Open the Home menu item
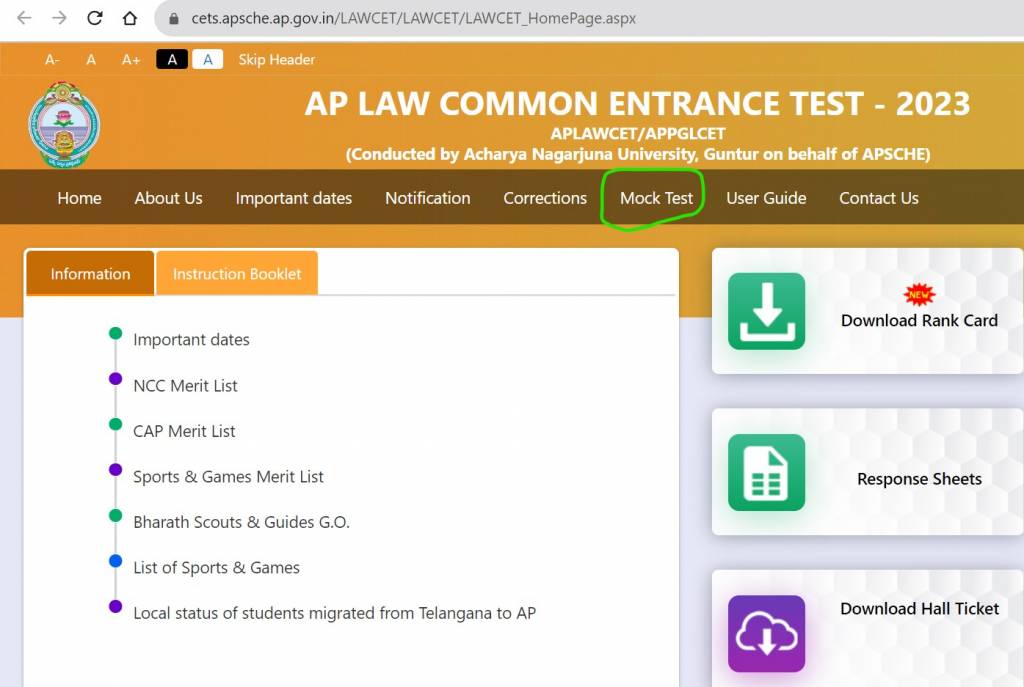Viewport: 1024px width, 687px height. tap(79, 198)
